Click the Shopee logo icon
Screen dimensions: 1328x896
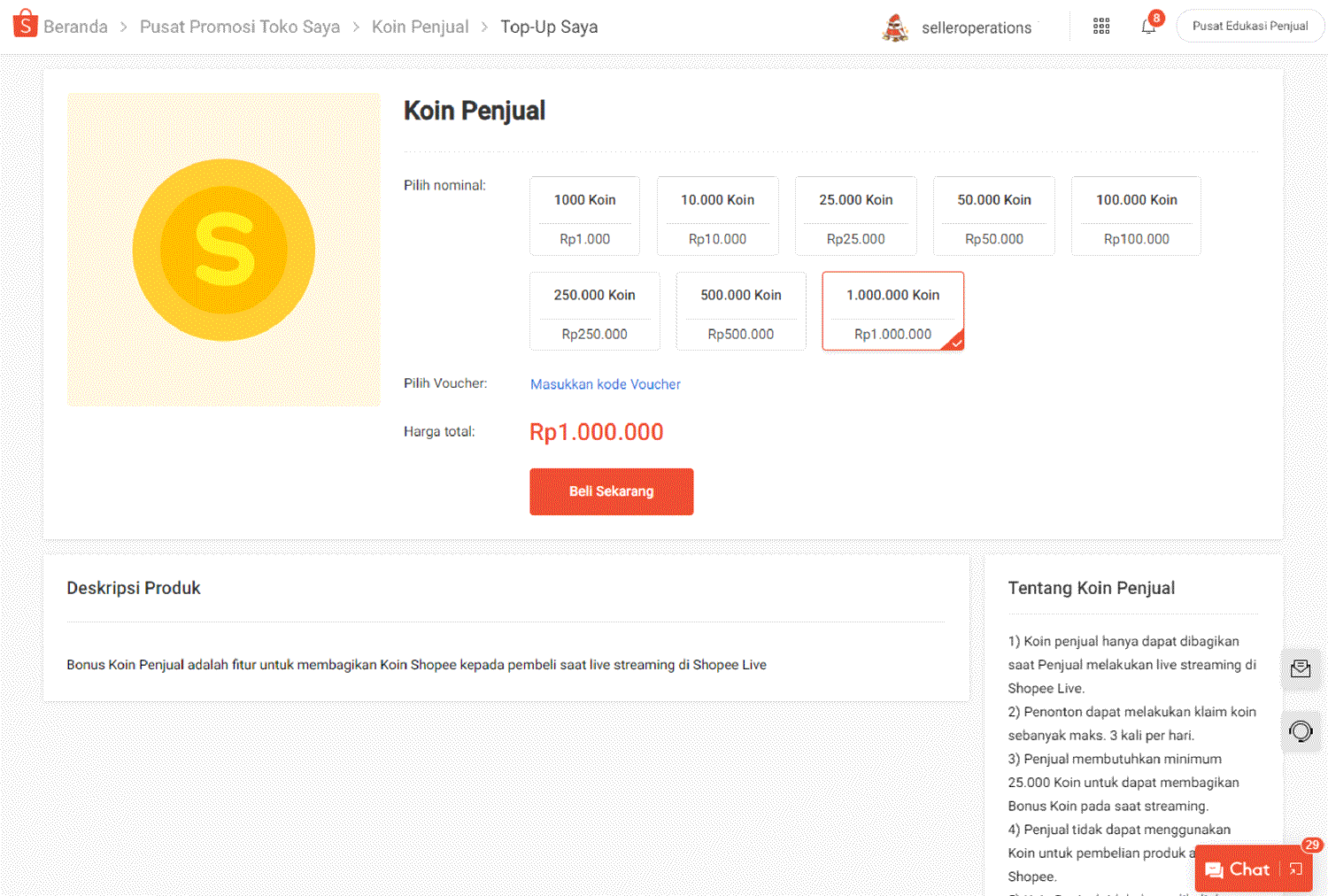pos(25,24)
